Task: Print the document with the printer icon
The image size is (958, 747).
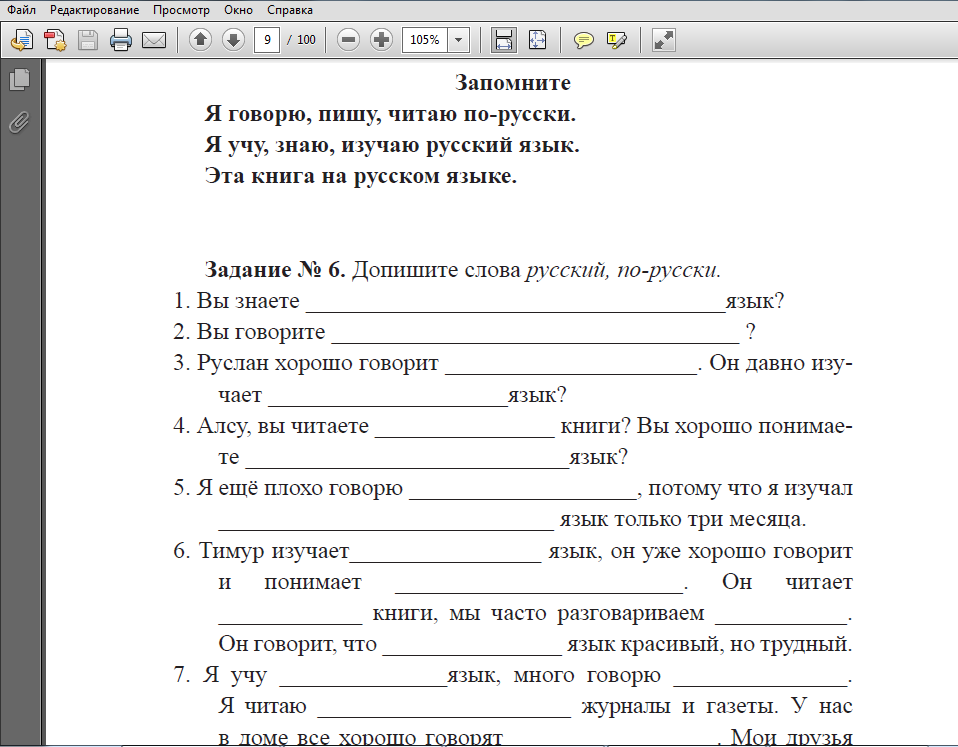Action: 121,40
